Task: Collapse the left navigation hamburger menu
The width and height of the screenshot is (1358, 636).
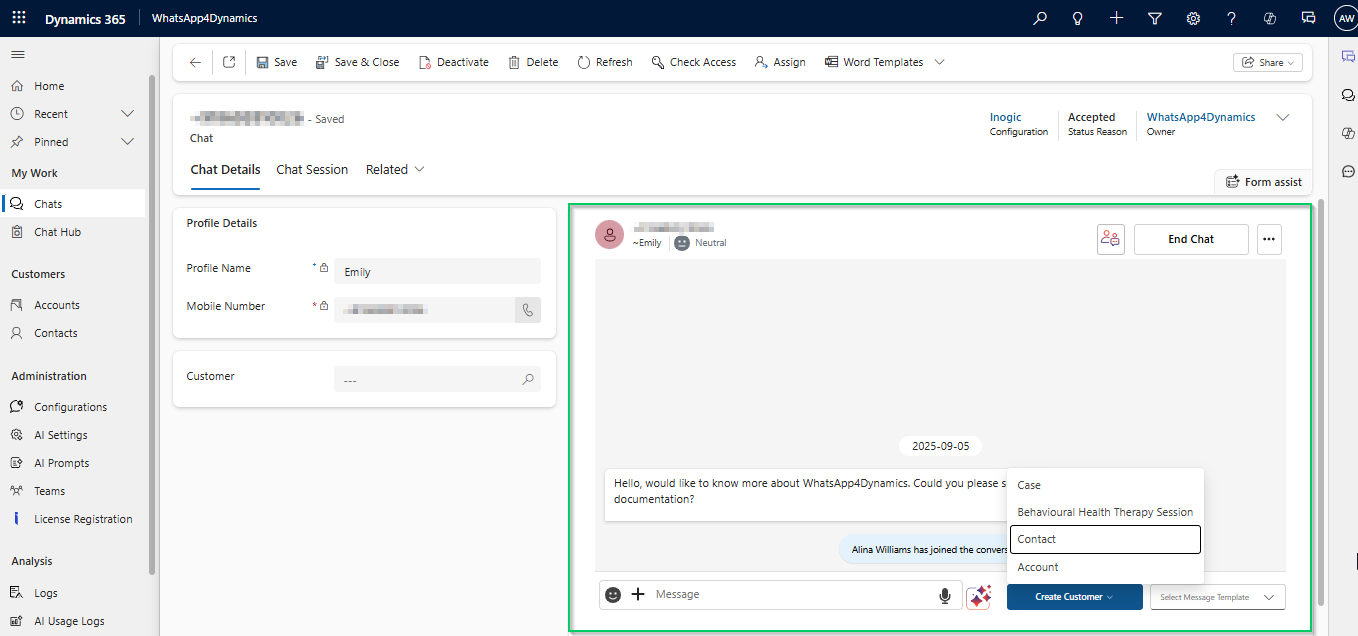Action: click(18, 54)
